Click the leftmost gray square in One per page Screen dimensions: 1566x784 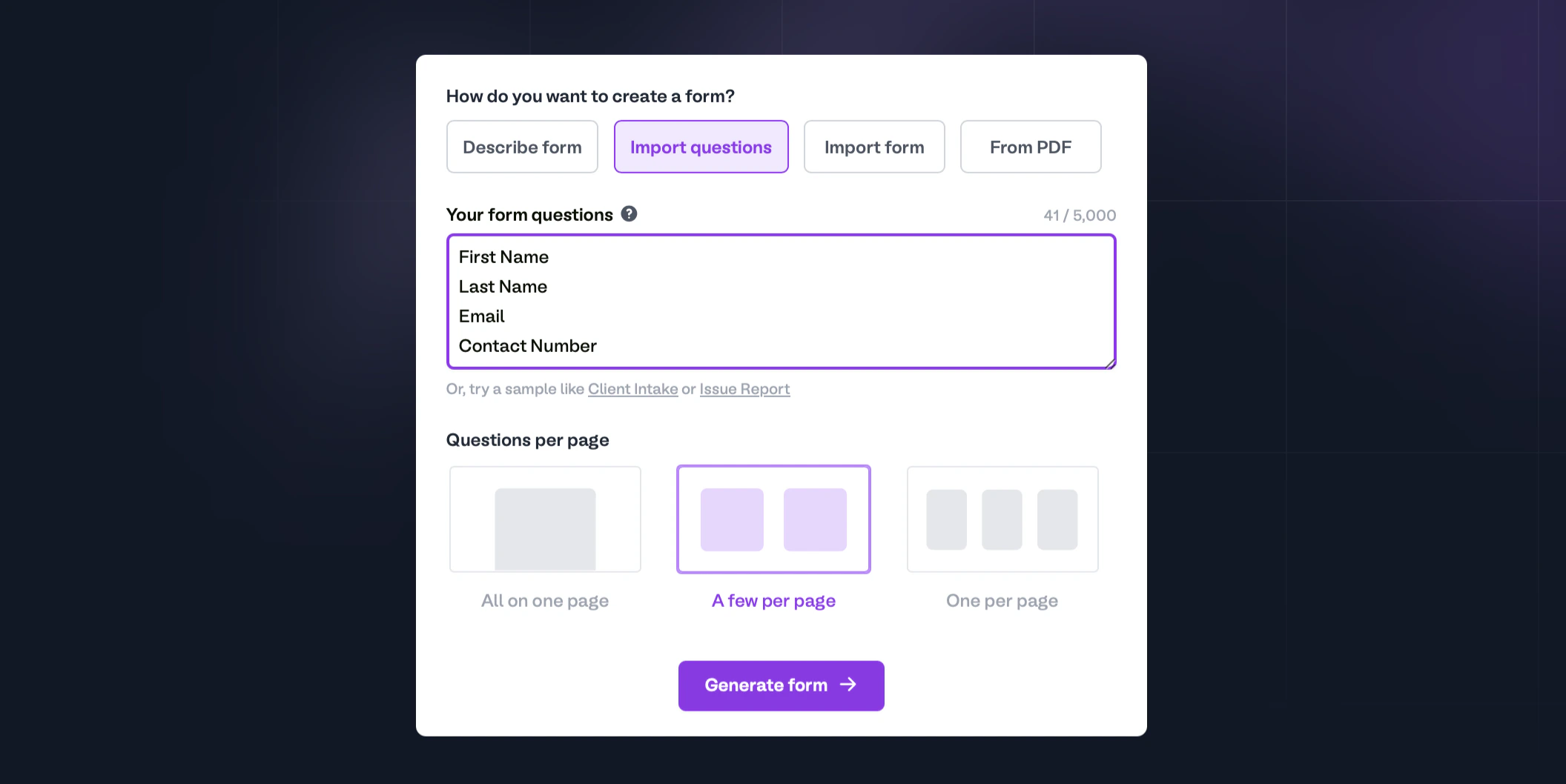click(x=945, y=519)
